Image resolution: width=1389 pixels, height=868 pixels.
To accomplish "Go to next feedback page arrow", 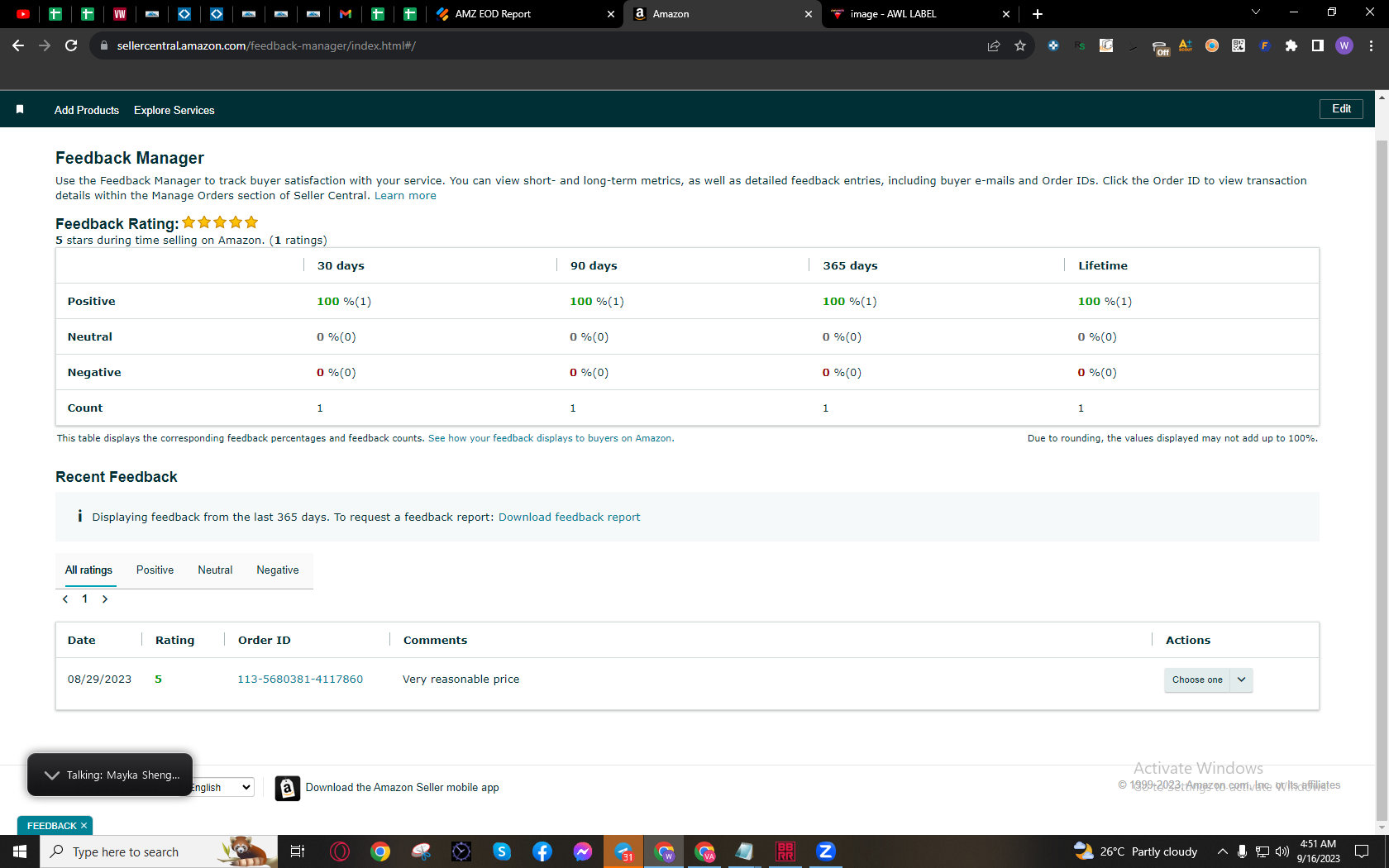I will click(x=105, y=599).
